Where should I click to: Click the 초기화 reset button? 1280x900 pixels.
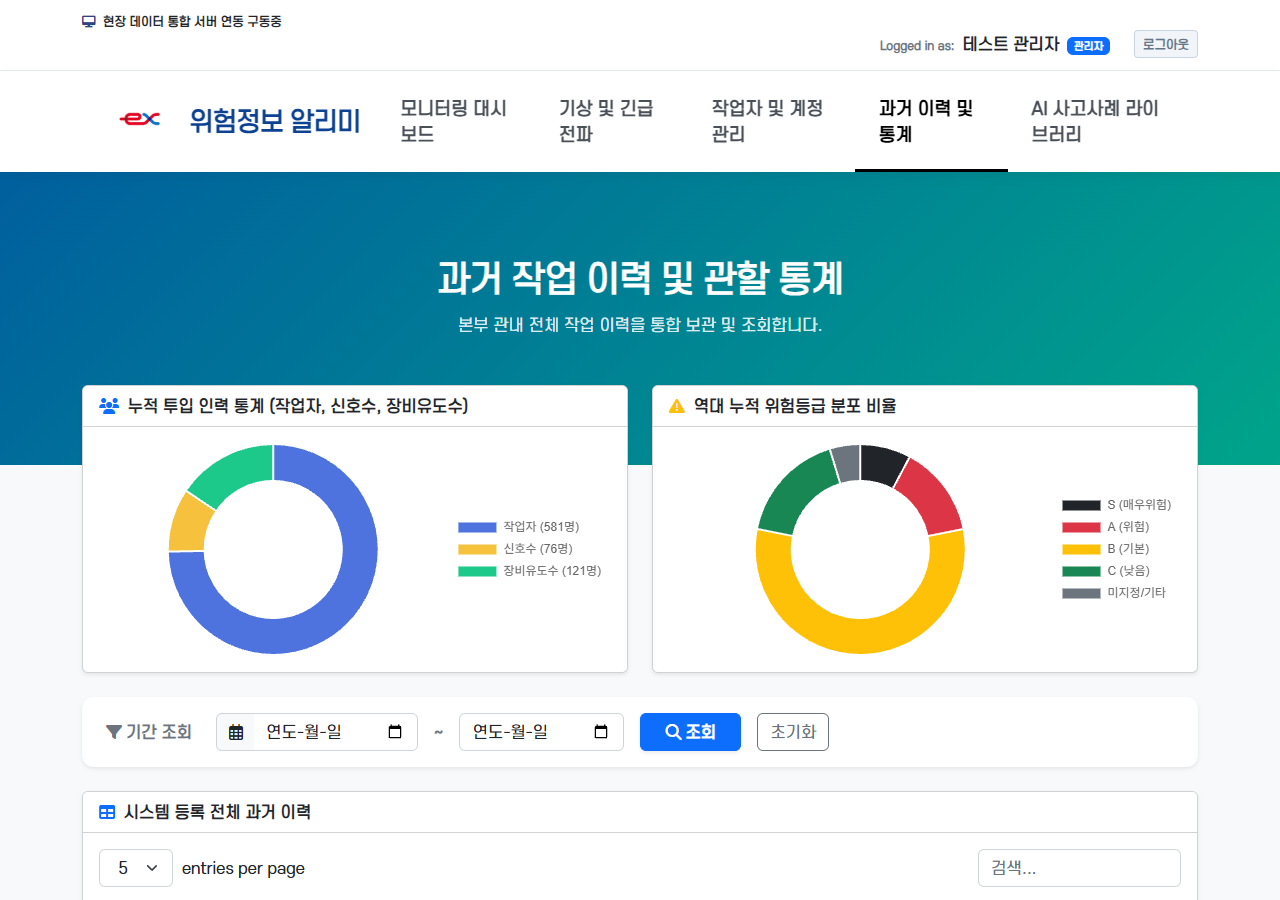tap(793, 732)
